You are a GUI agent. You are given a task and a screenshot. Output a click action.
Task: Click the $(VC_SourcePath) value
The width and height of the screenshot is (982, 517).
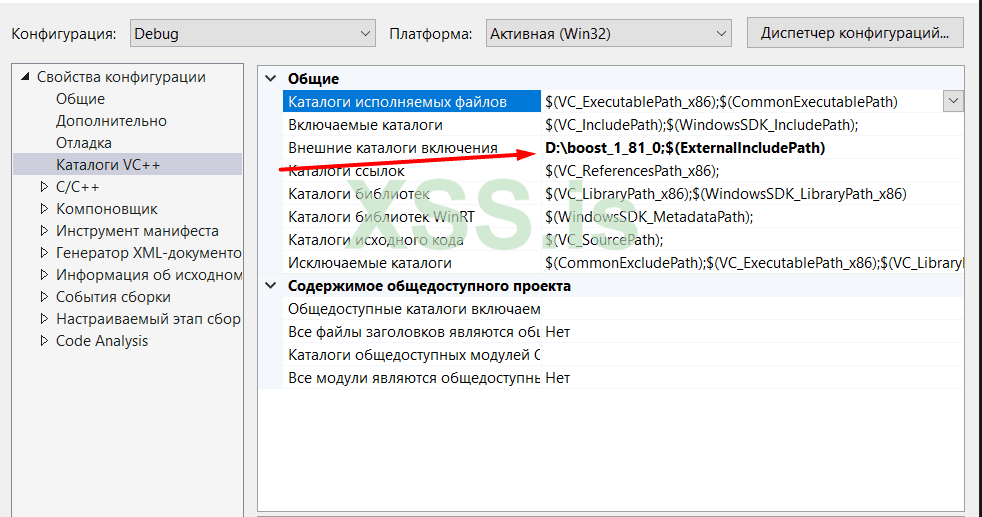point(753,240)
